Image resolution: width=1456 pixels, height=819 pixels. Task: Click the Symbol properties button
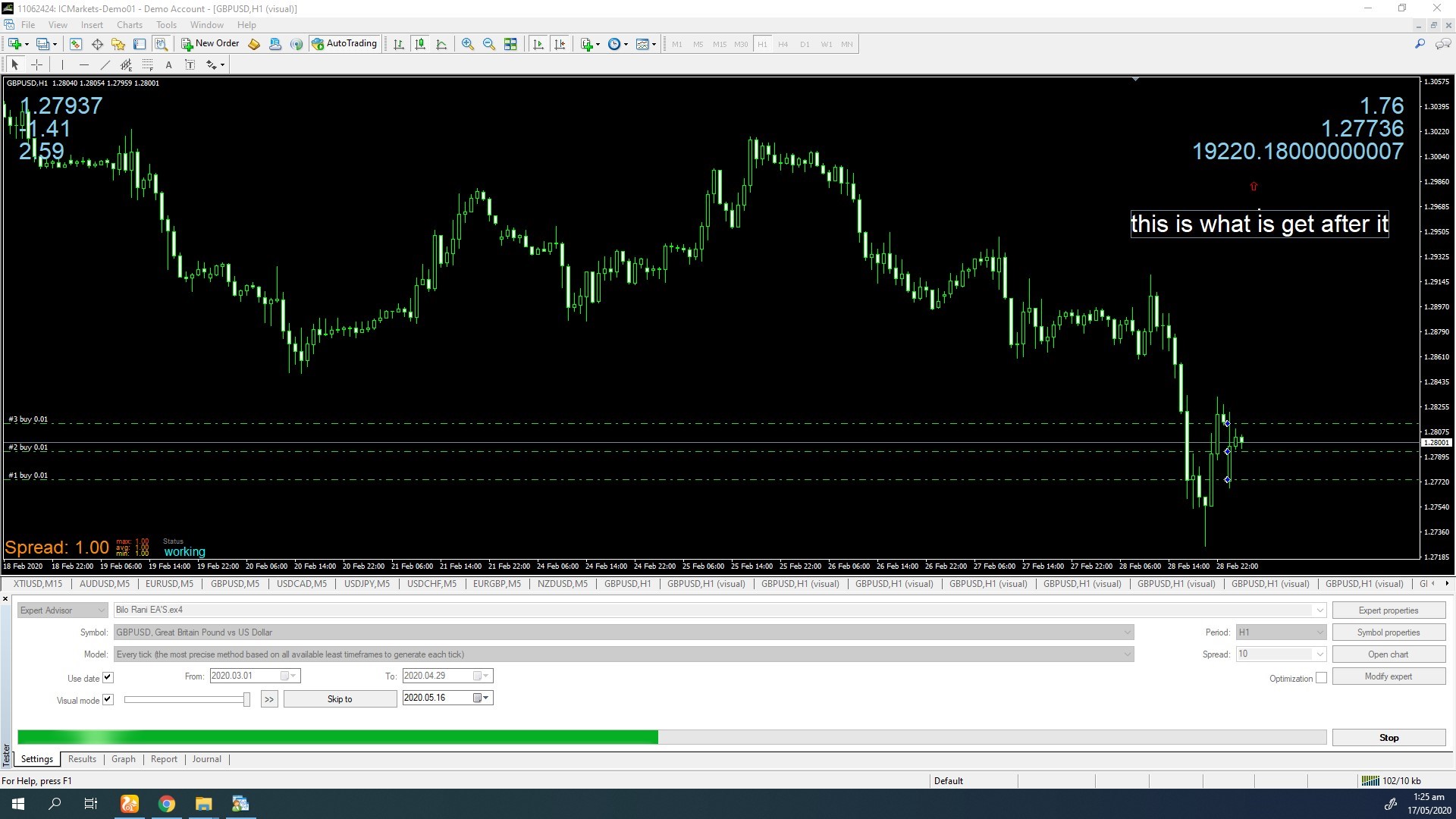coord(1389,632)
